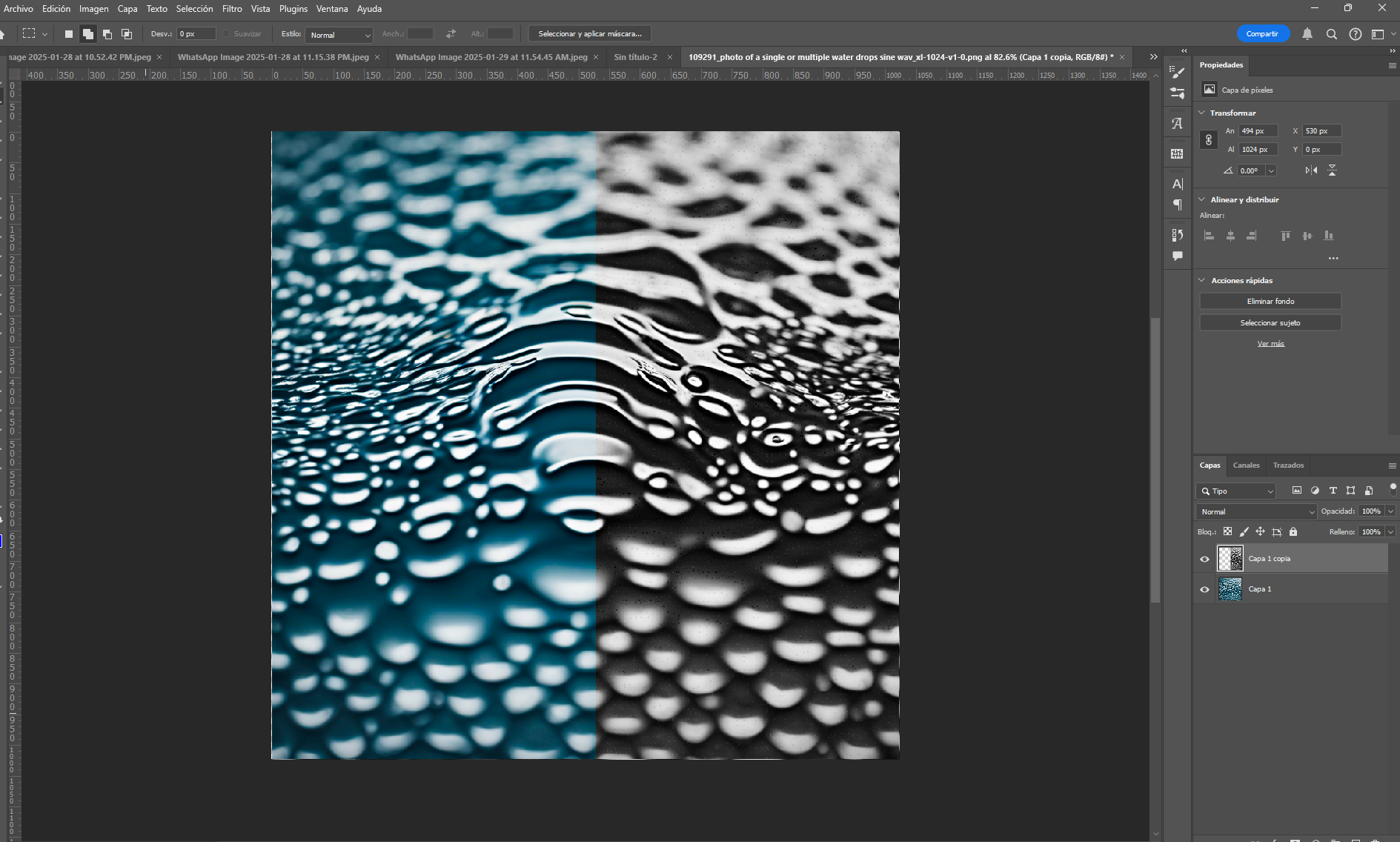Toggle the layer filtering switch

pyautogui.click(x=1393, y=488)
